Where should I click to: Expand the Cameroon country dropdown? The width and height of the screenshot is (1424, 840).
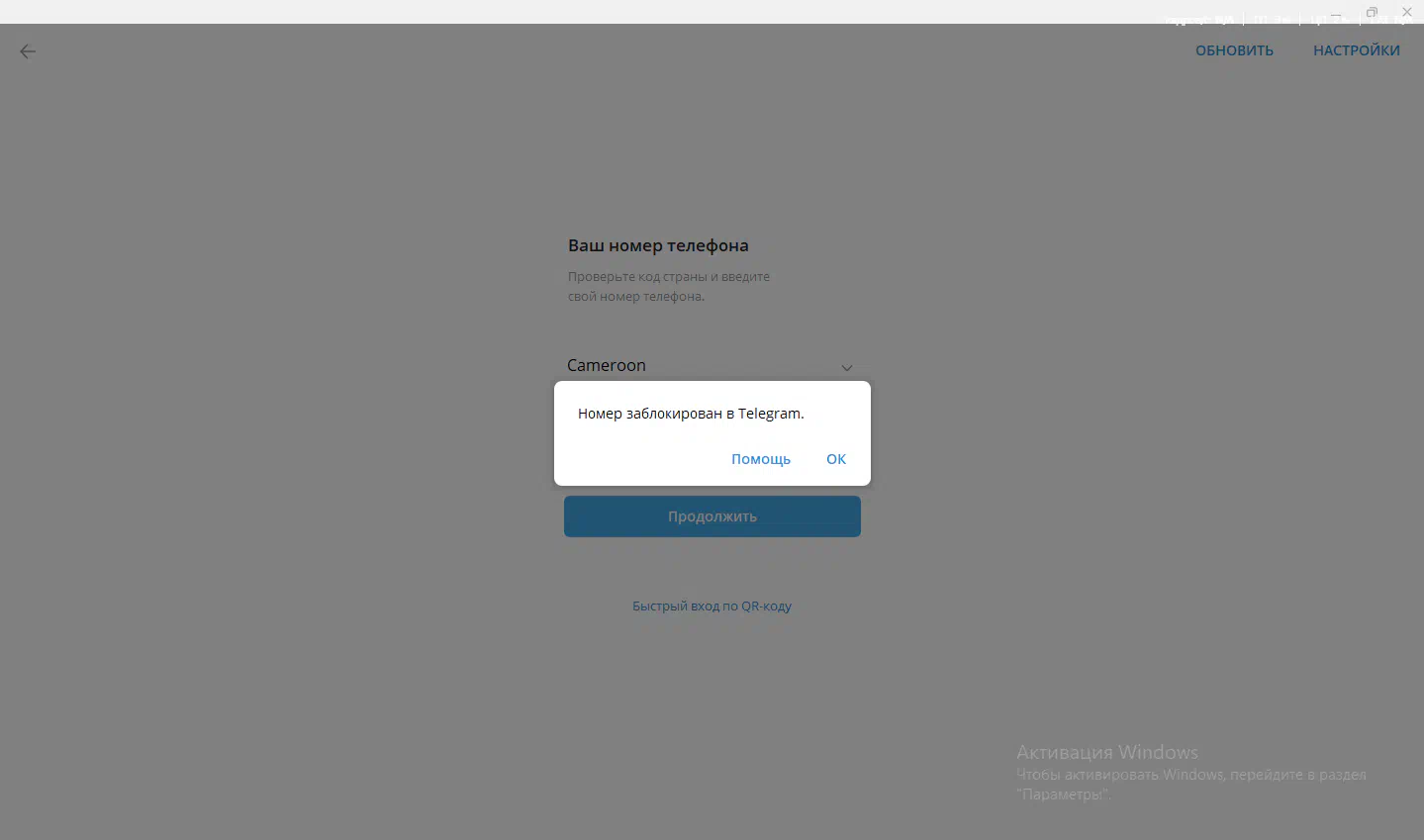click(712, 365)
